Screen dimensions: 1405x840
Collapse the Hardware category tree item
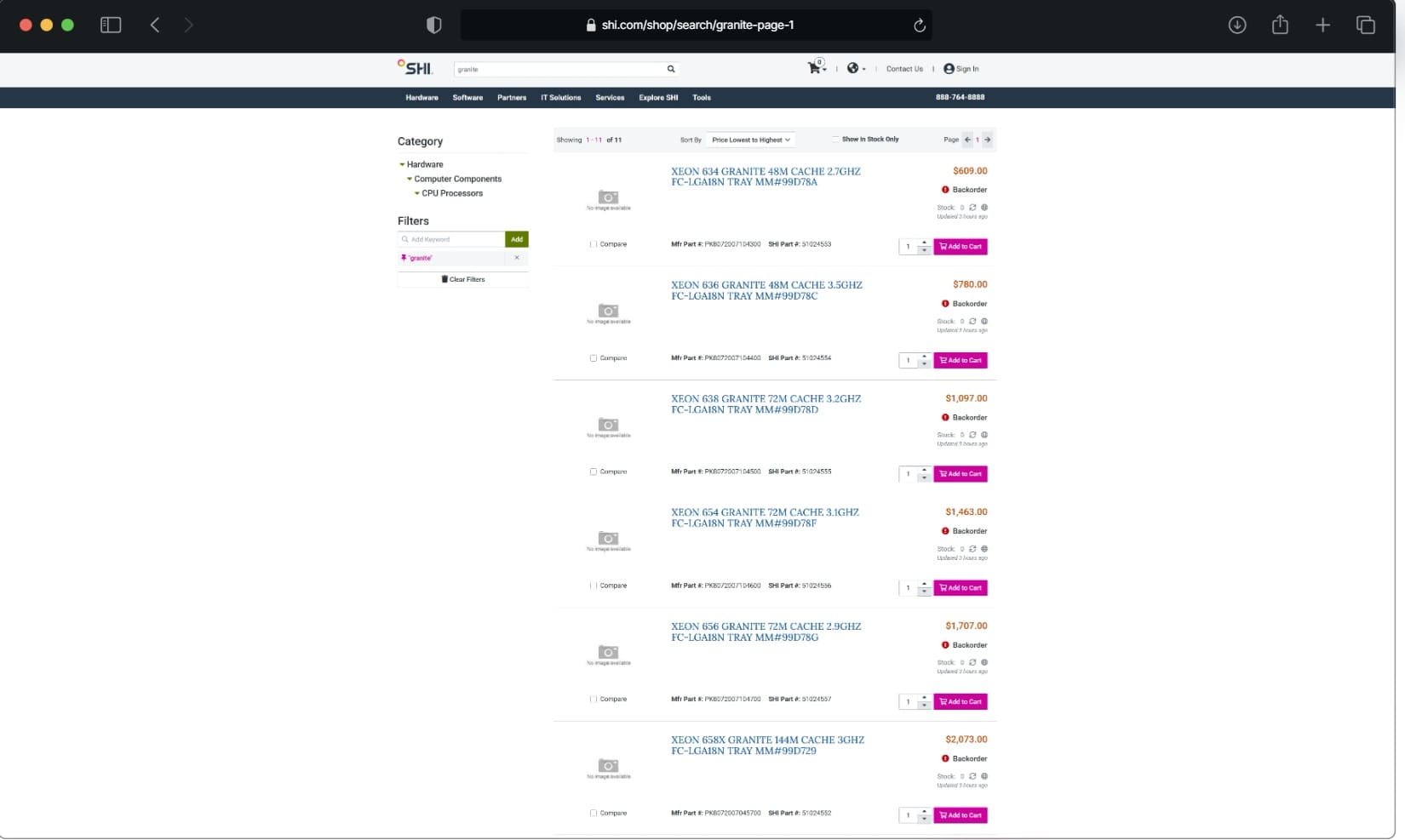(x=402, y=164)
